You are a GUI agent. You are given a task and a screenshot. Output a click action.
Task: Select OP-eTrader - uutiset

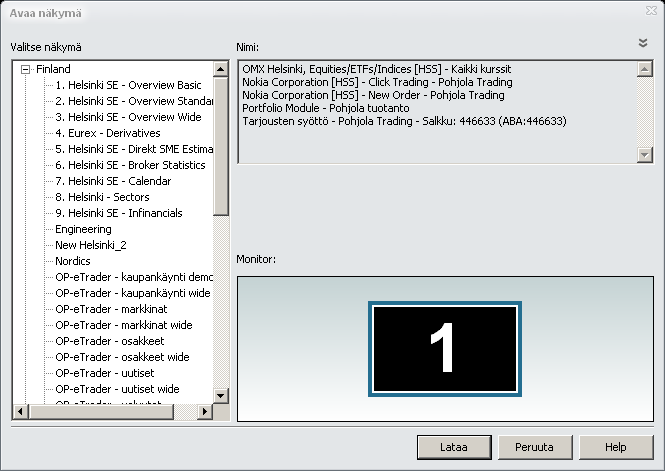(x=105, y=373)
